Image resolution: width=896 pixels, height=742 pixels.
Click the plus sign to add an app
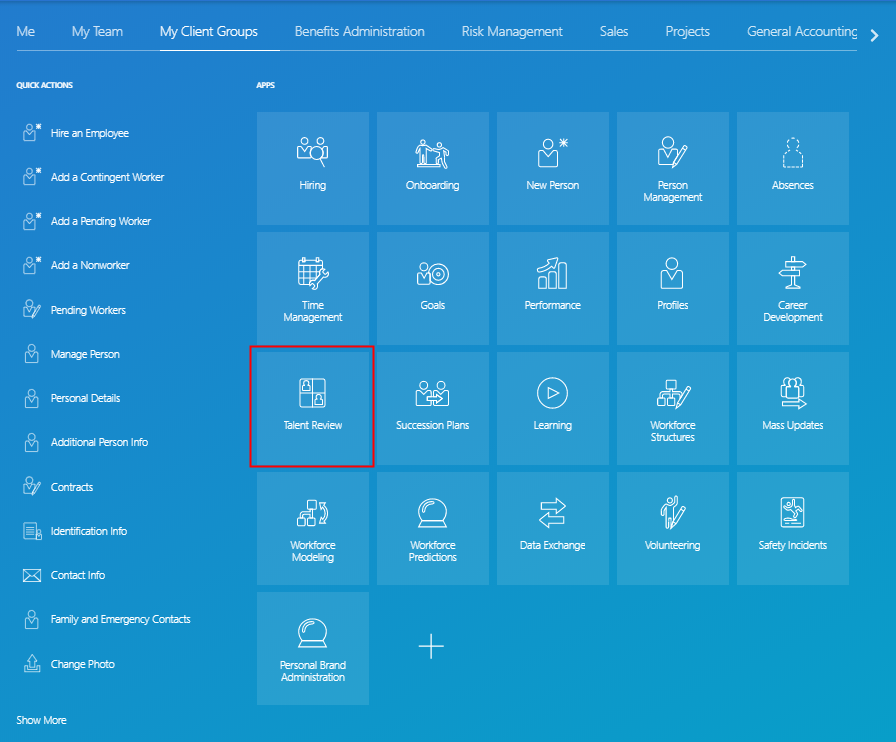click(x=432, y=646)
